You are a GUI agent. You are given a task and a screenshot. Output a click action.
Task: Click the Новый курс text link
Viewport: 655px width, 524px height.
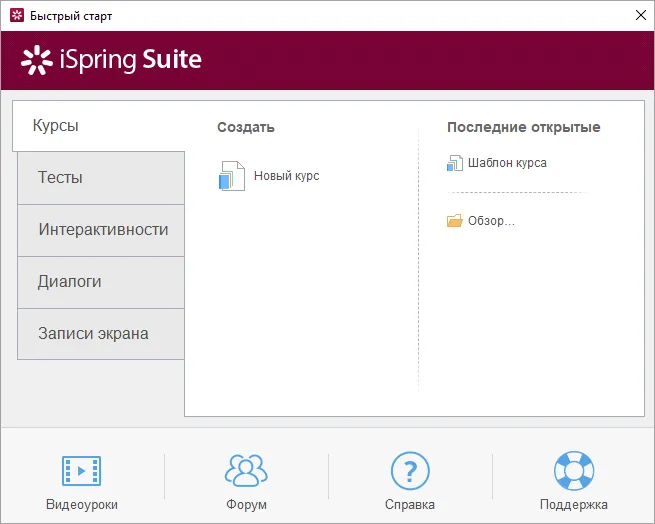point(286,176)
